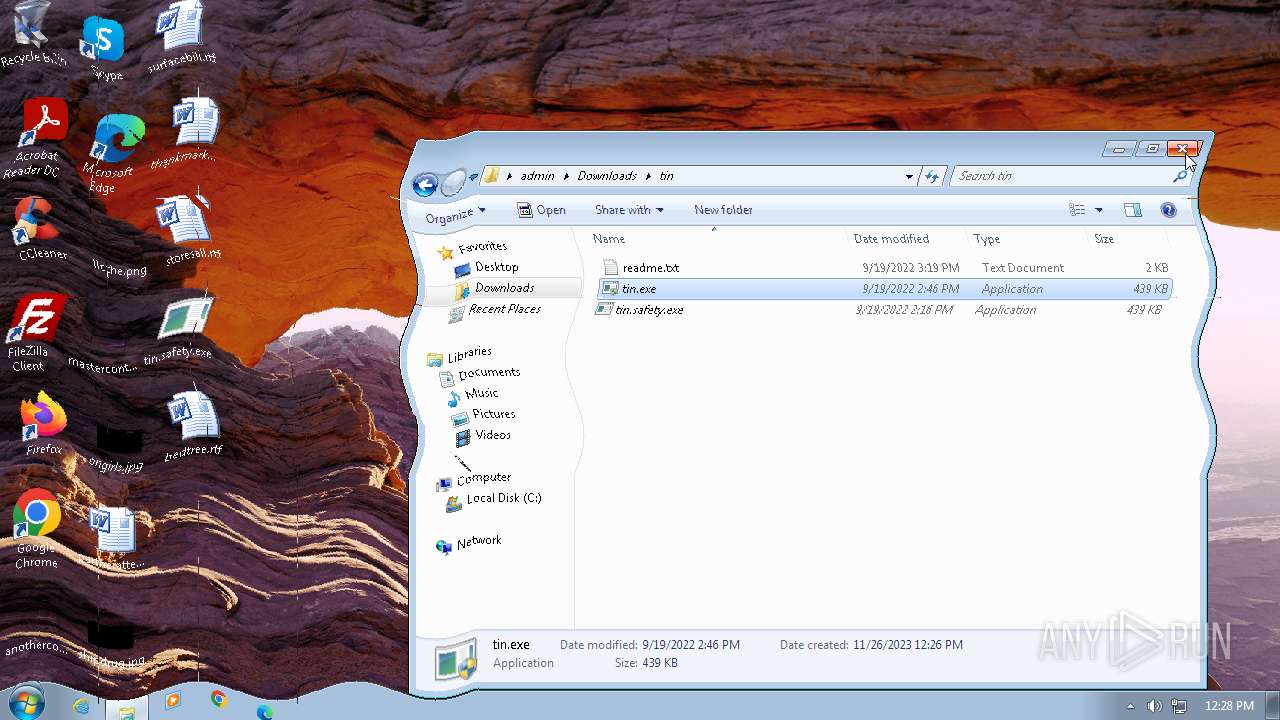The height and width of the screenshot is (720, 1280).
Task: Open the Explorer help button
Action: tap(1168, 210)
